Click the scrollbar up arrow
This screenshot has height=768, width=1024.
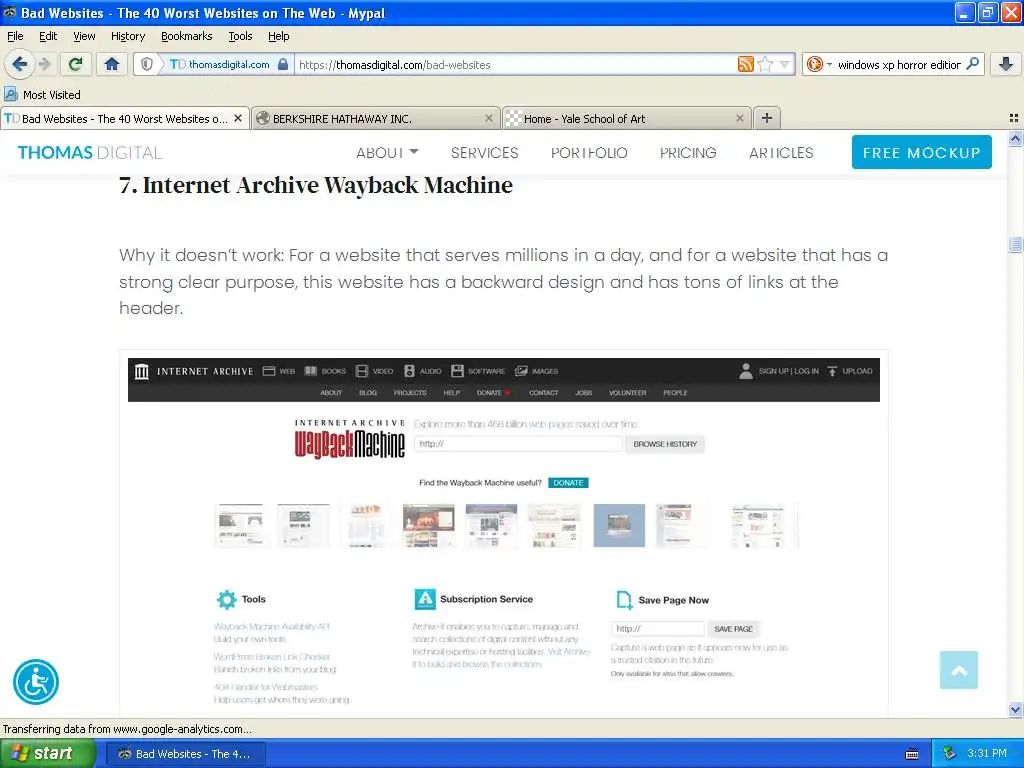point(1015,138)
